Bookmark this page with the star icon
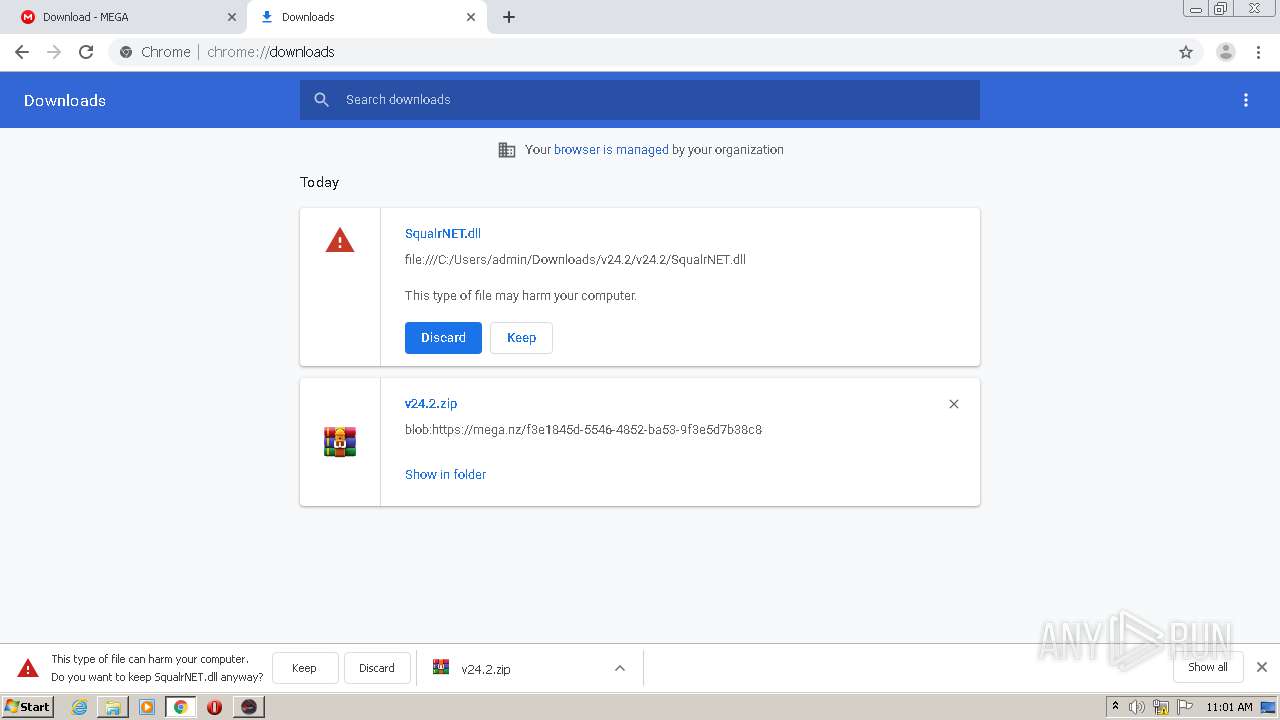 [1186, 52]
